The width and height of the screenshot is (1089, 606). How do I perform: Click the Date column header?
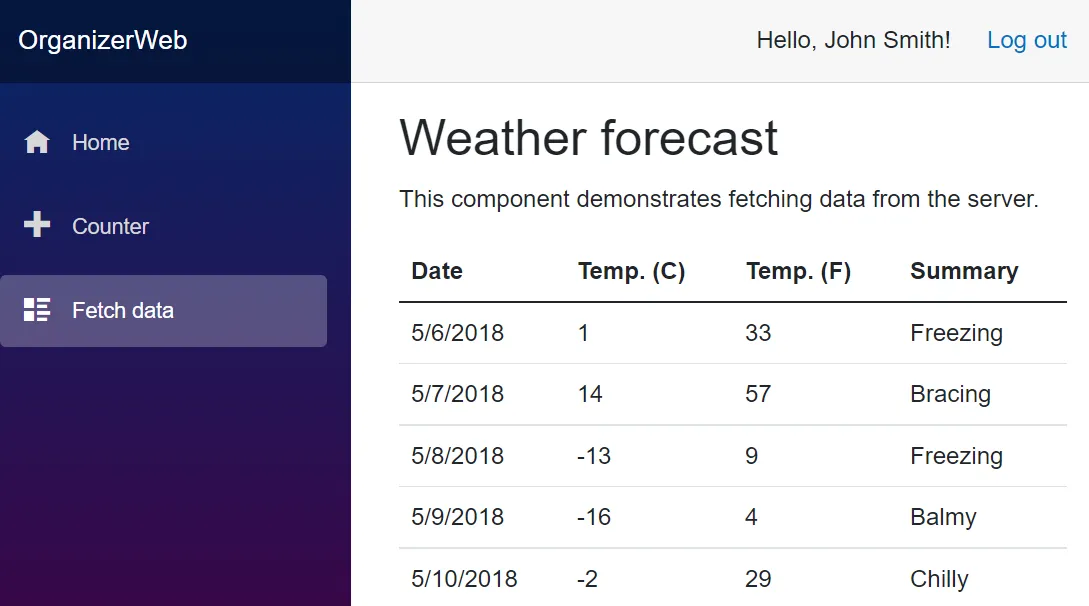click(437, 271)
